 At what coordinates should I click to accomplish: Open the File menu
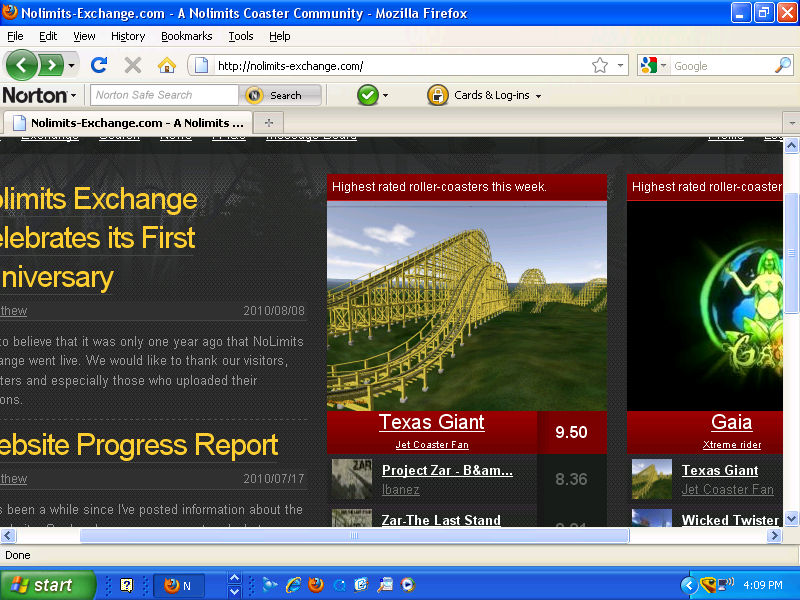click(15, 36)
